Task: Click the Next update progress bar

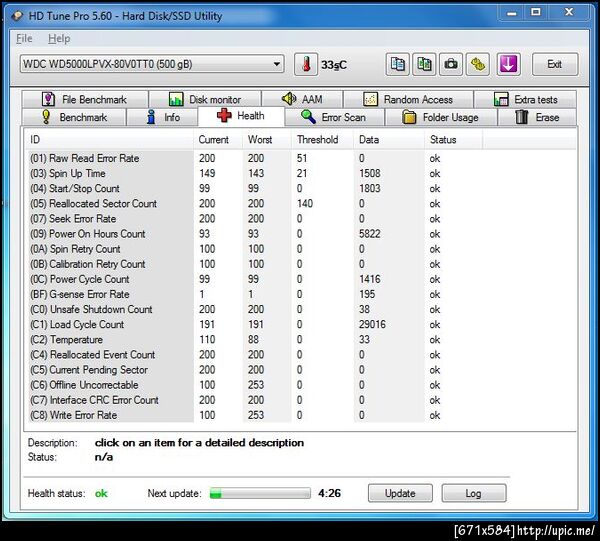Action: click(x=260, y=493)
